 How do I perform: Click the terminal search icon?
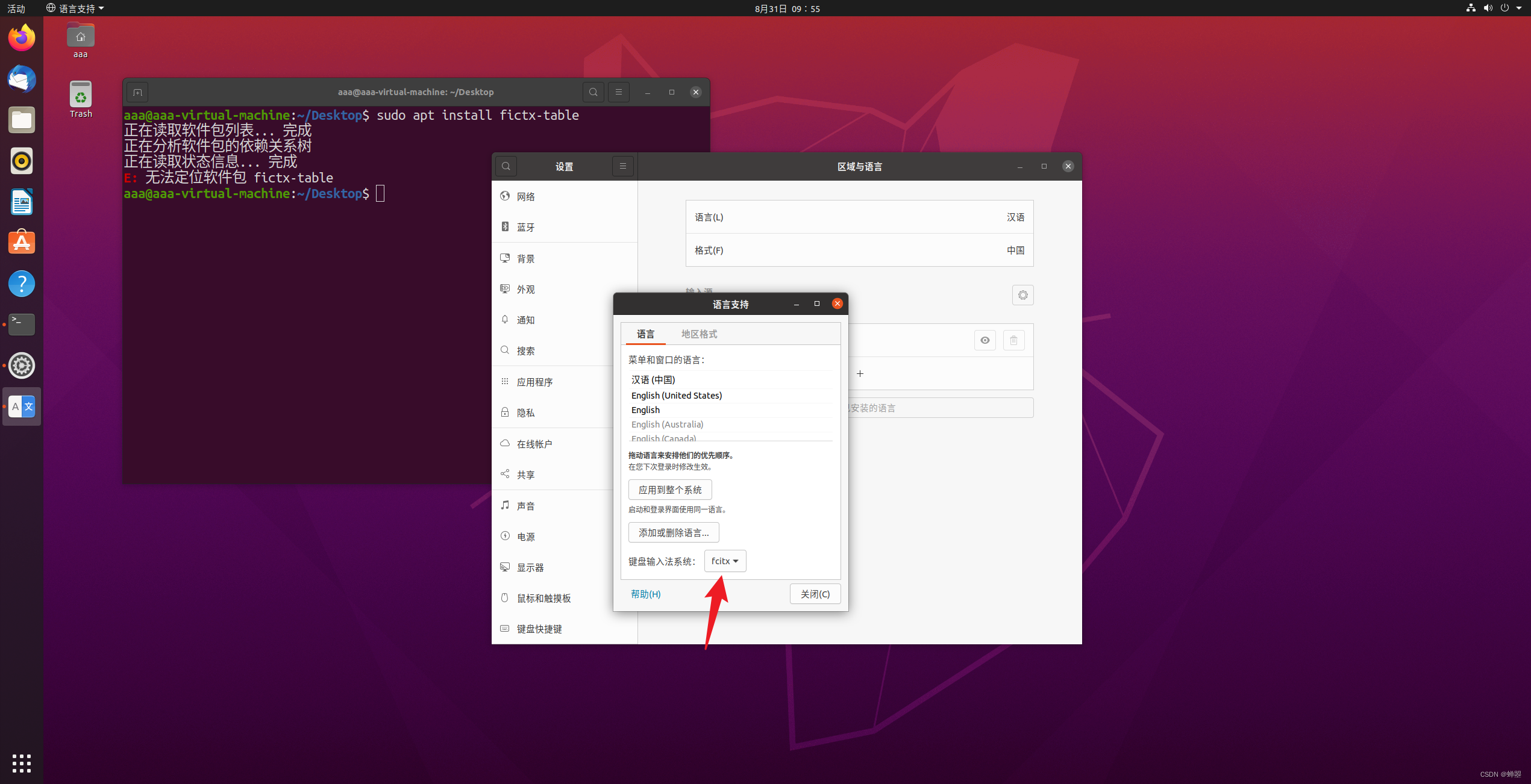(x=593, y=92)
